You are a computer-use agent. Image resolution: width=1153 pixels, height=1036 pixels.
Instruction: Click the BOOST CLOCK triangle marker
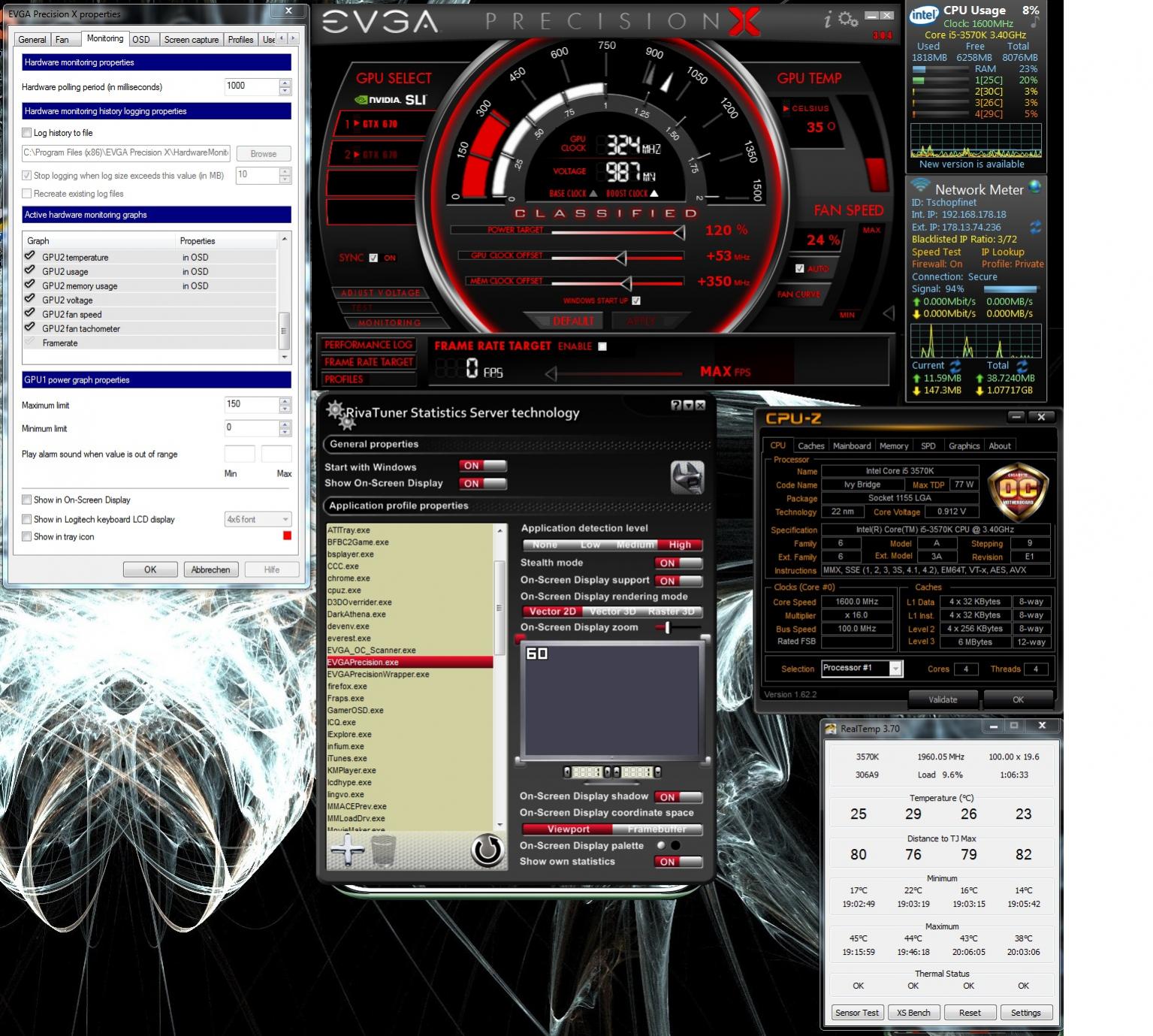click(x=653, y=193)
